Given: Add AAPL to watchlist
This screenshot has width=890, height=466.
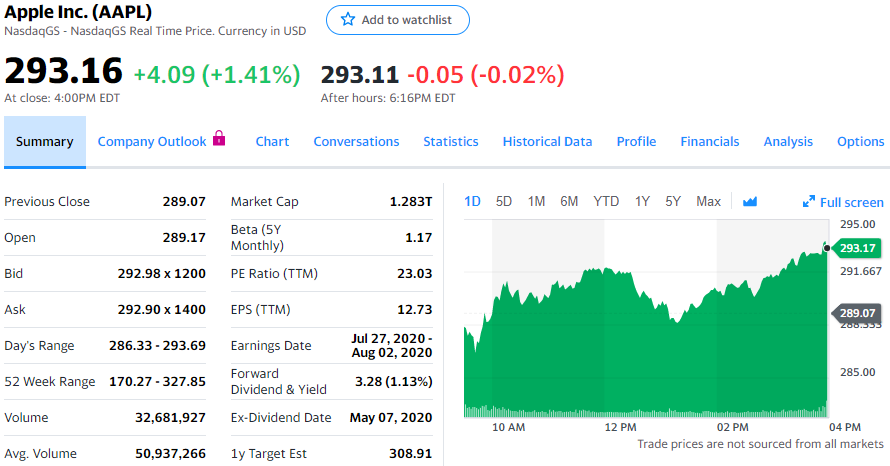Looking at the screenshot, I should click(x=398, y=20).
